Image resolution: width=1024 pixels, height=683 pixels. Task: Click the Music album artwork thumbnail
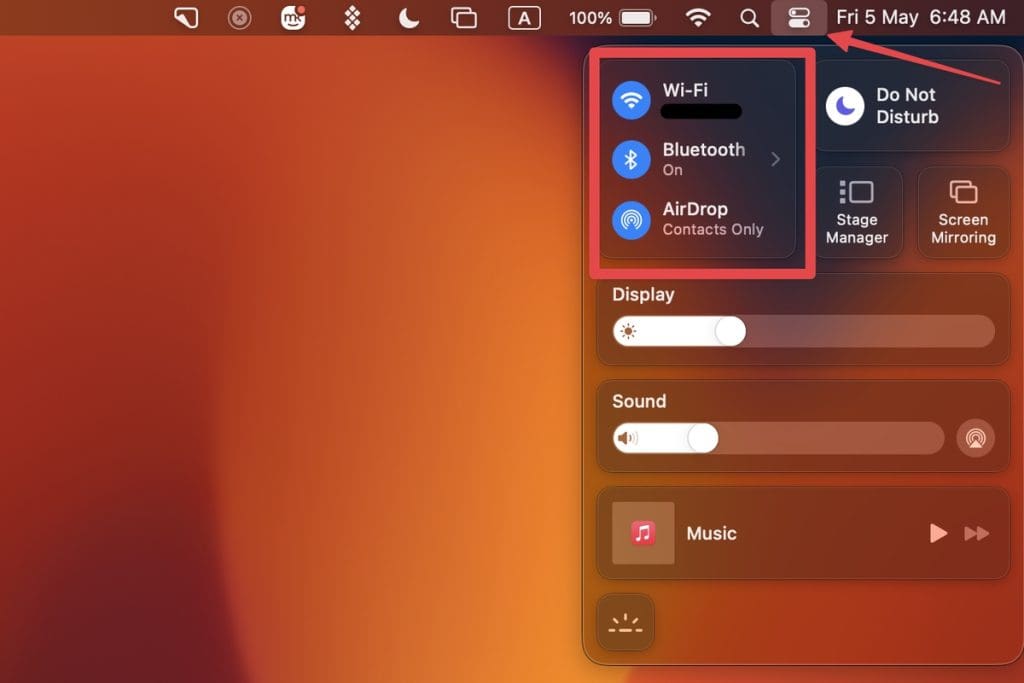click(x=643, y=533)
